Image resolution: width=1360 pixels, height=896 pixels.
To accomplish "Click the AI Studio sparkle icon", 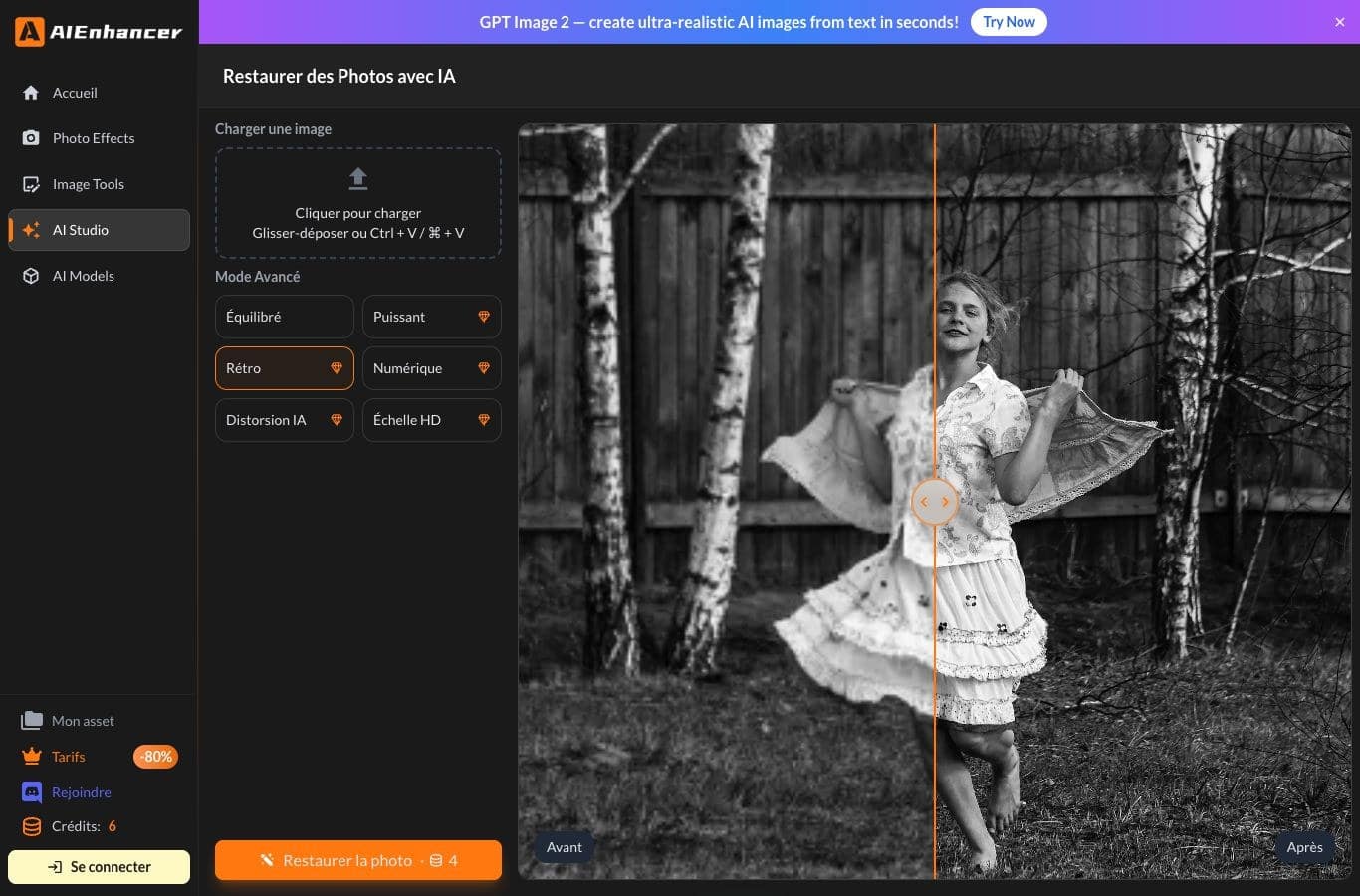I will click(31, 230).
